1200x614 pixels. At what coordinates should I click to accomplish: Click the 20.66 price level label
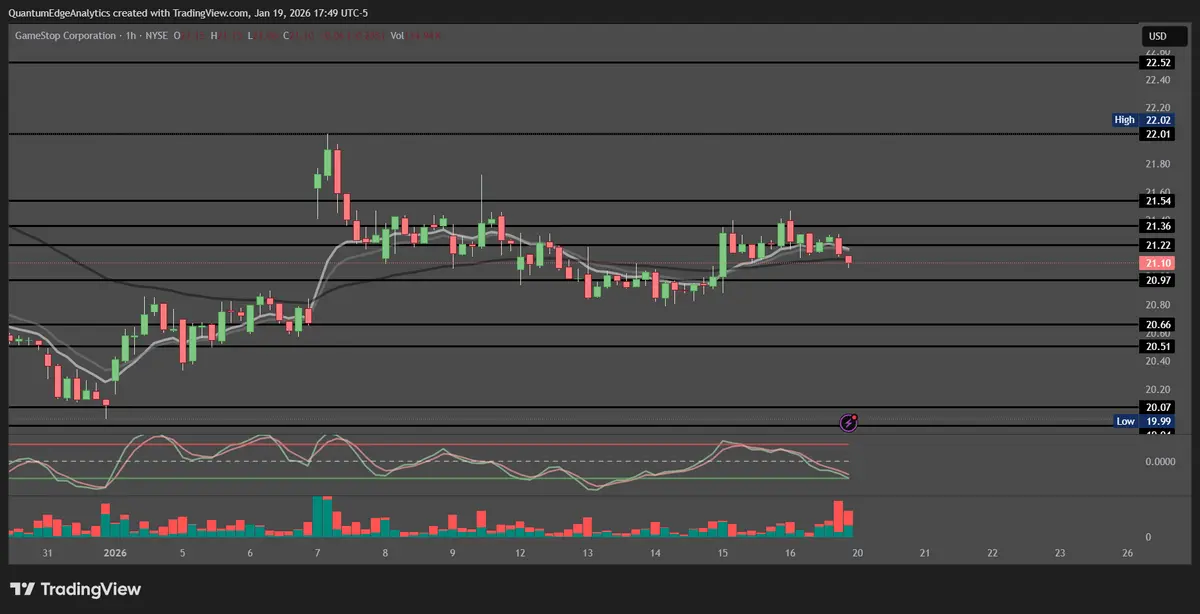[x=1157, y=324]
